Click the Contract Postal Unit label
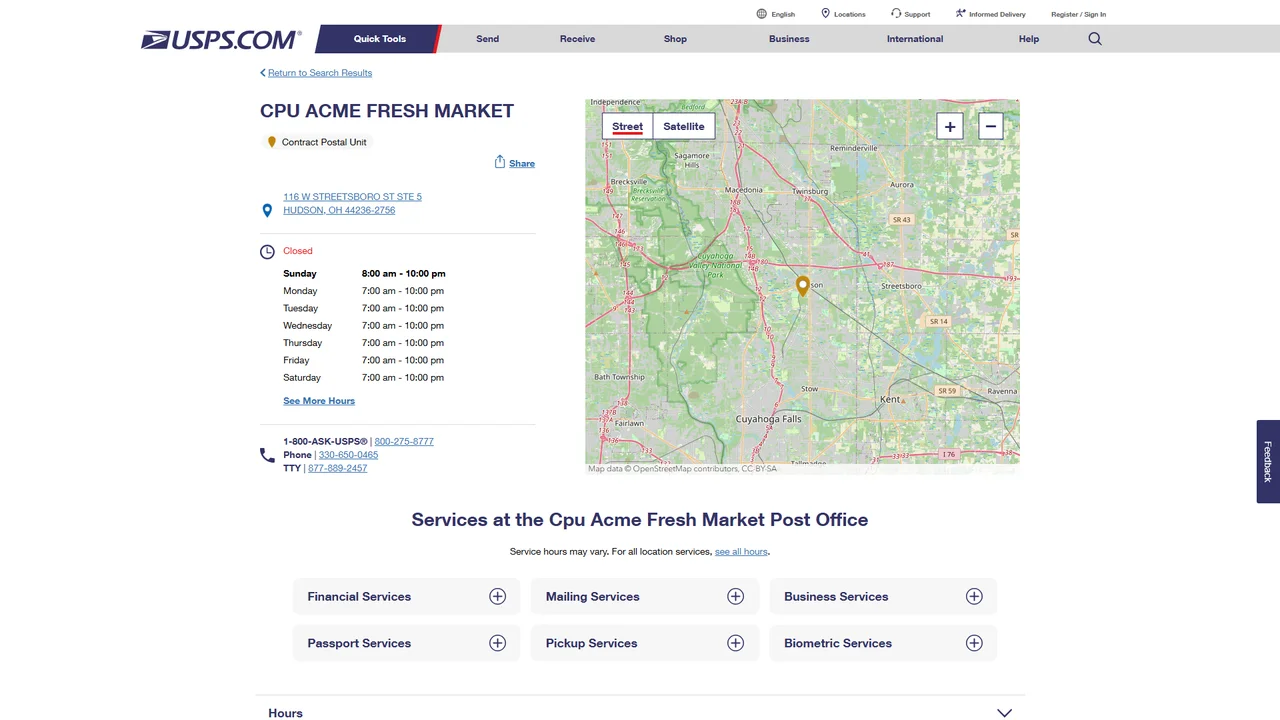Viewport: 1280px width, 720px height. [x=324, y=142]
